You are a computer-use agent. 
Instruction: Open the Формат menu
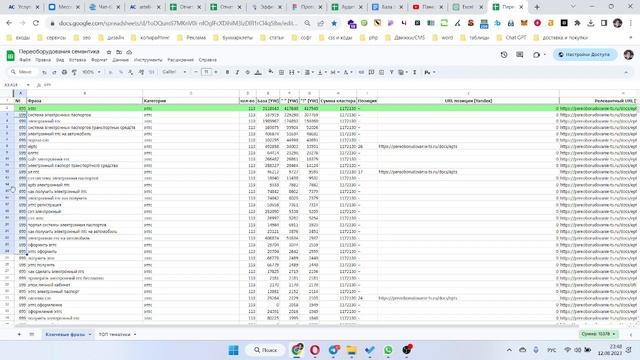(x=99, y=60)
